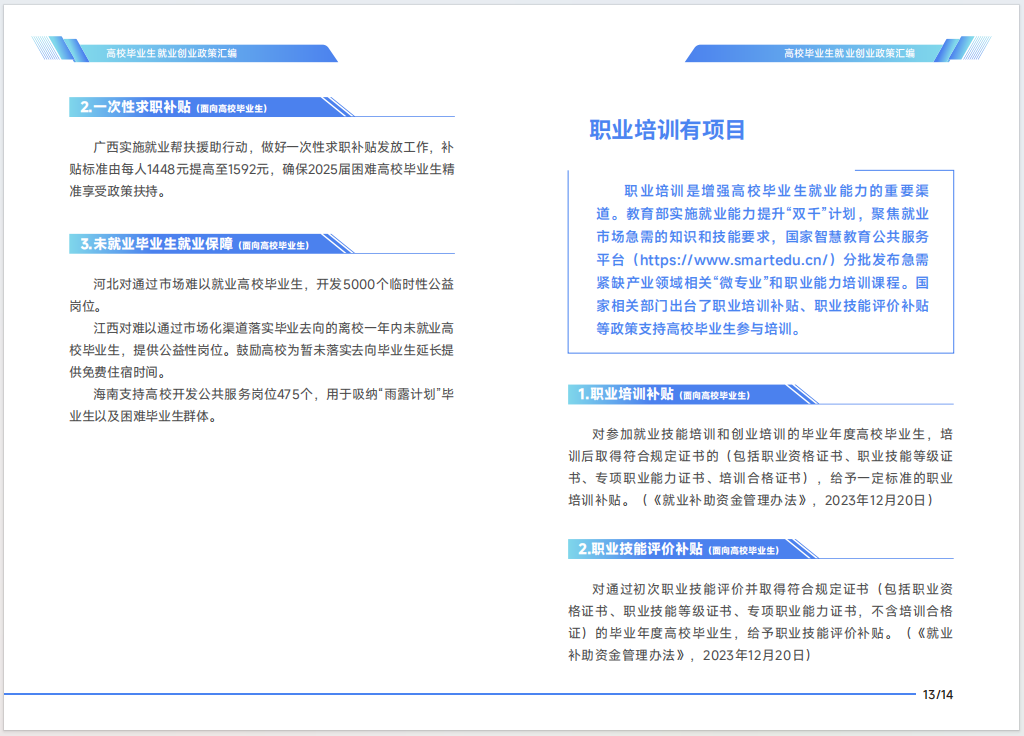Click the heading 2.职业技能评价补贴

tap(640, 549)
